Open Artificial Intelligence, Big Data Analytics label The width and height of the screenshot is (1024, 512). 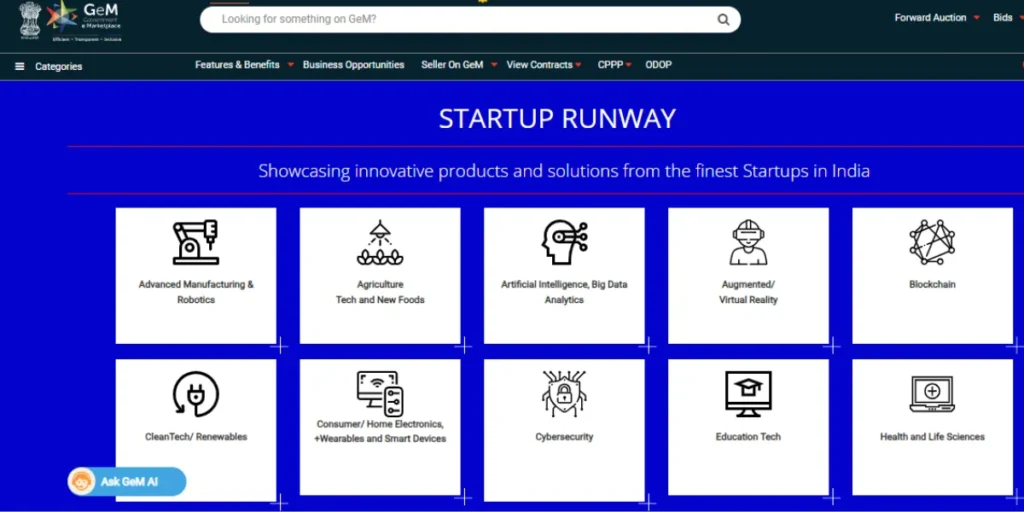click(x=564, y=292)
